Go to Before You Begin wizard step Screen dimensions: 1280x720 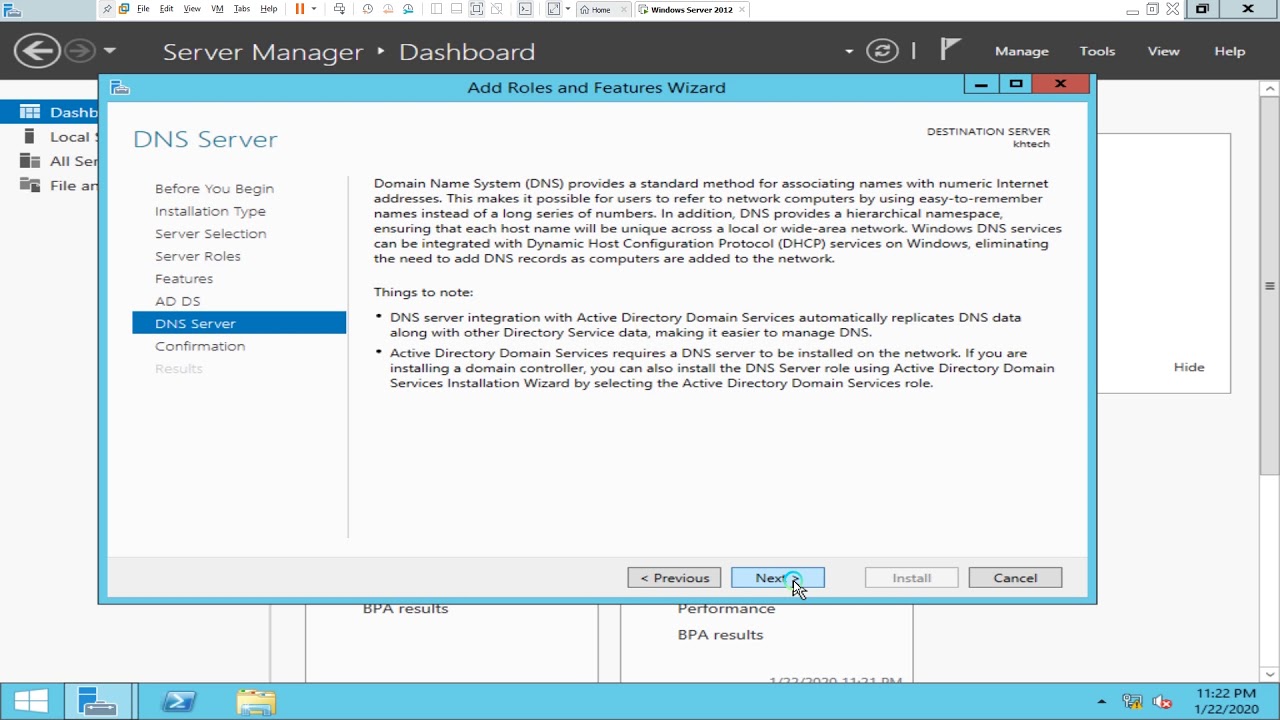point(214,188)
